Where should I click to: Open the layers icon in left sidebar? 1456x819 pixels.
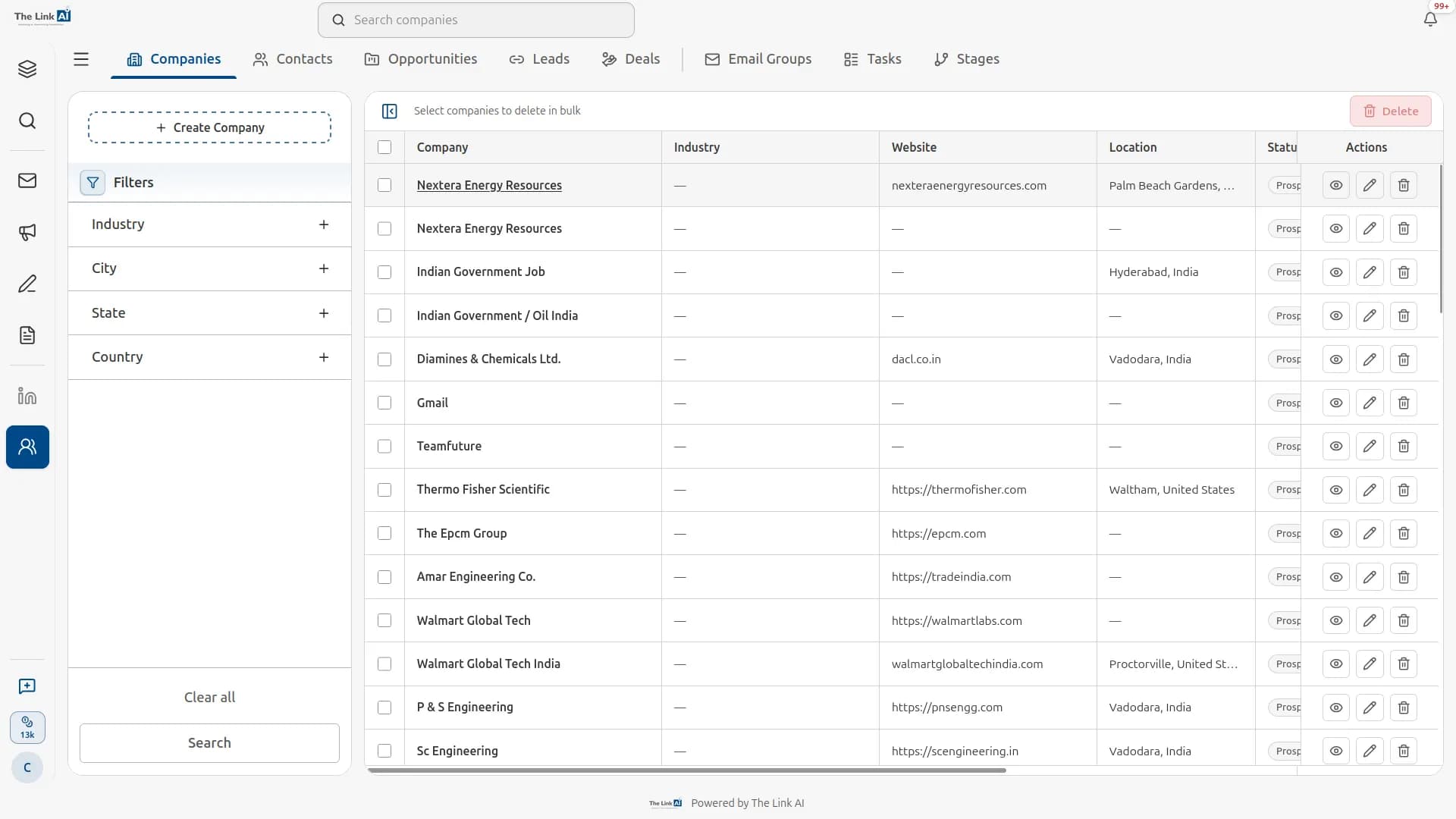(x=27, y=69)
